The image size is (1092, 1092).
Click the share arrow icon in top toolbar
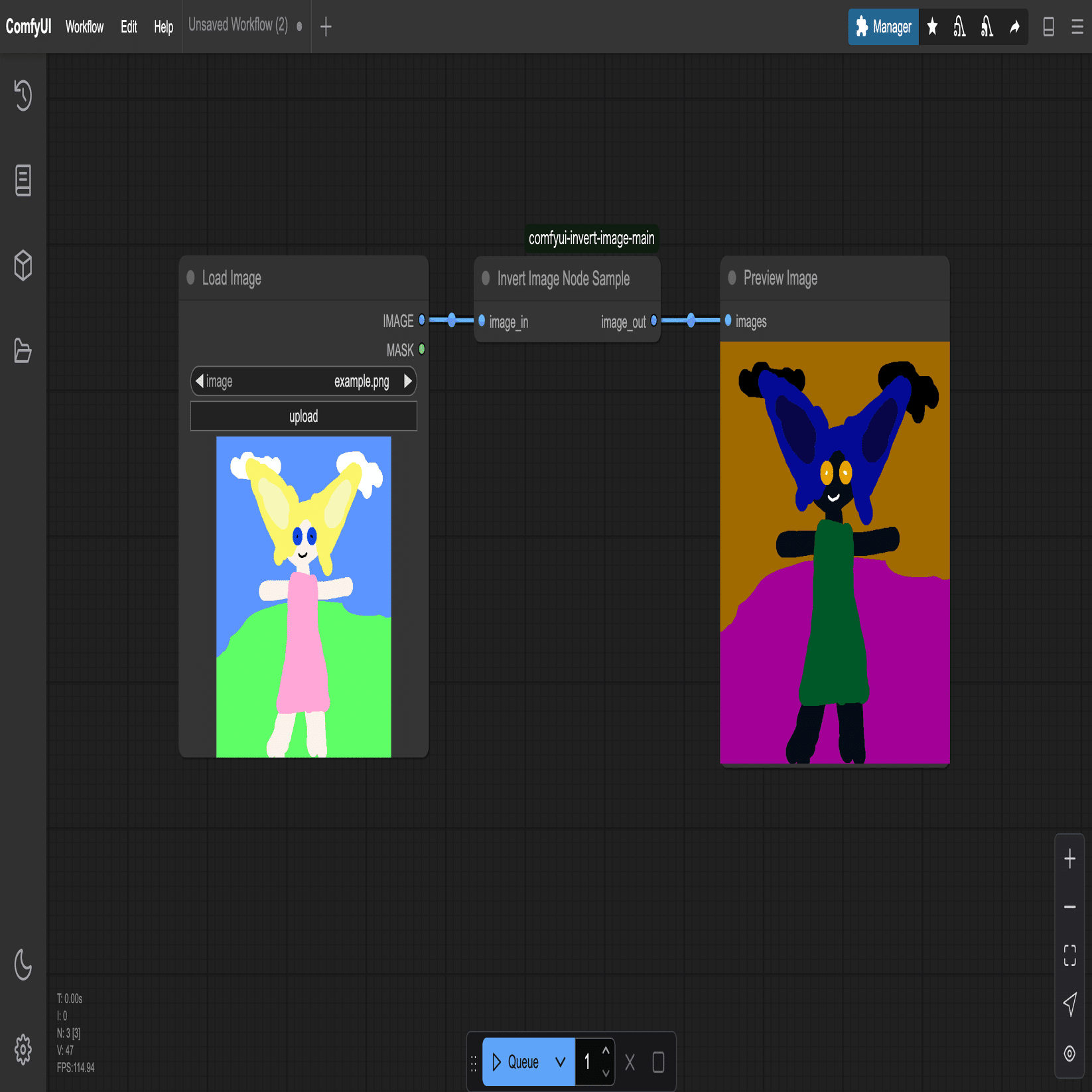pyautogui.click(x=1014, y=27)
